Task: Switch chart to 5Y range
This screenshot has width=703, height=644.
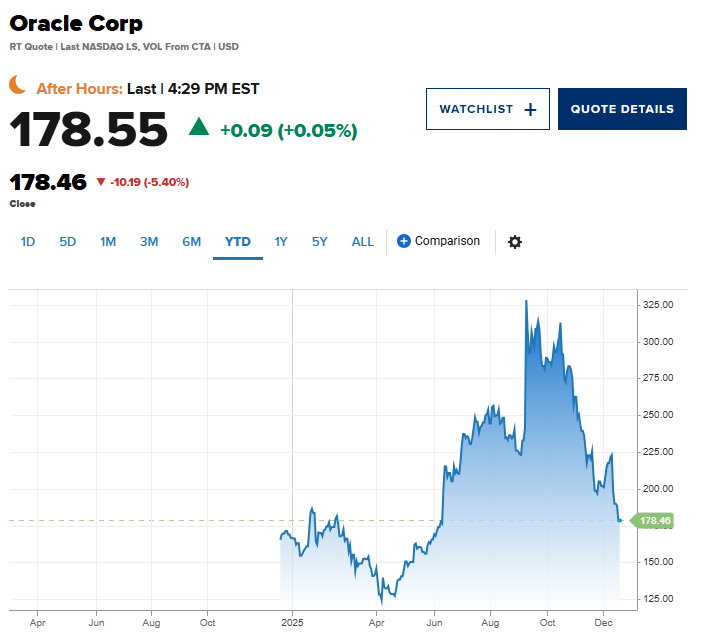Action: point(319,242)
